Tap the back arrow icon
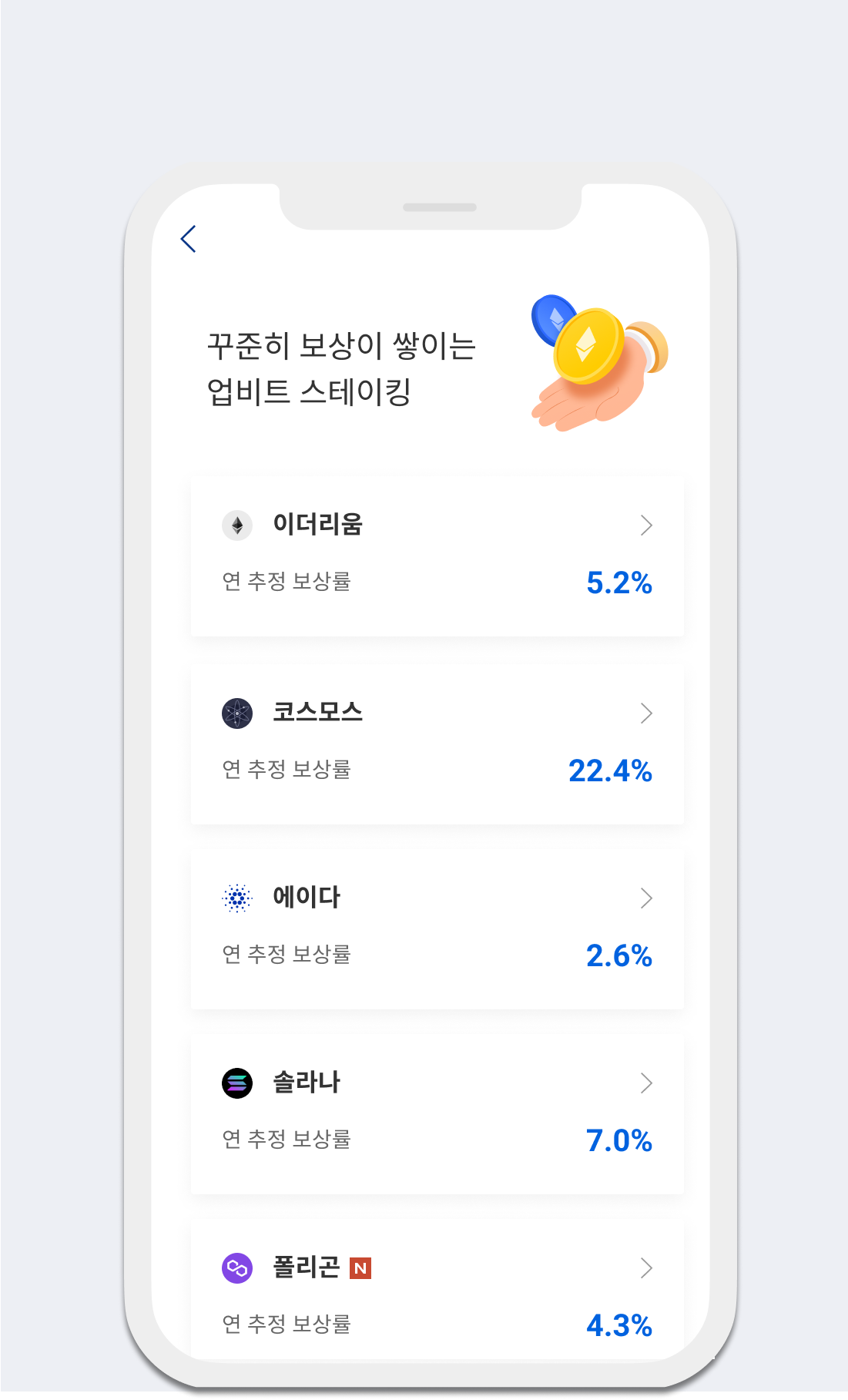This screenshot has height=1400, width=848. [x=189, y=239]
